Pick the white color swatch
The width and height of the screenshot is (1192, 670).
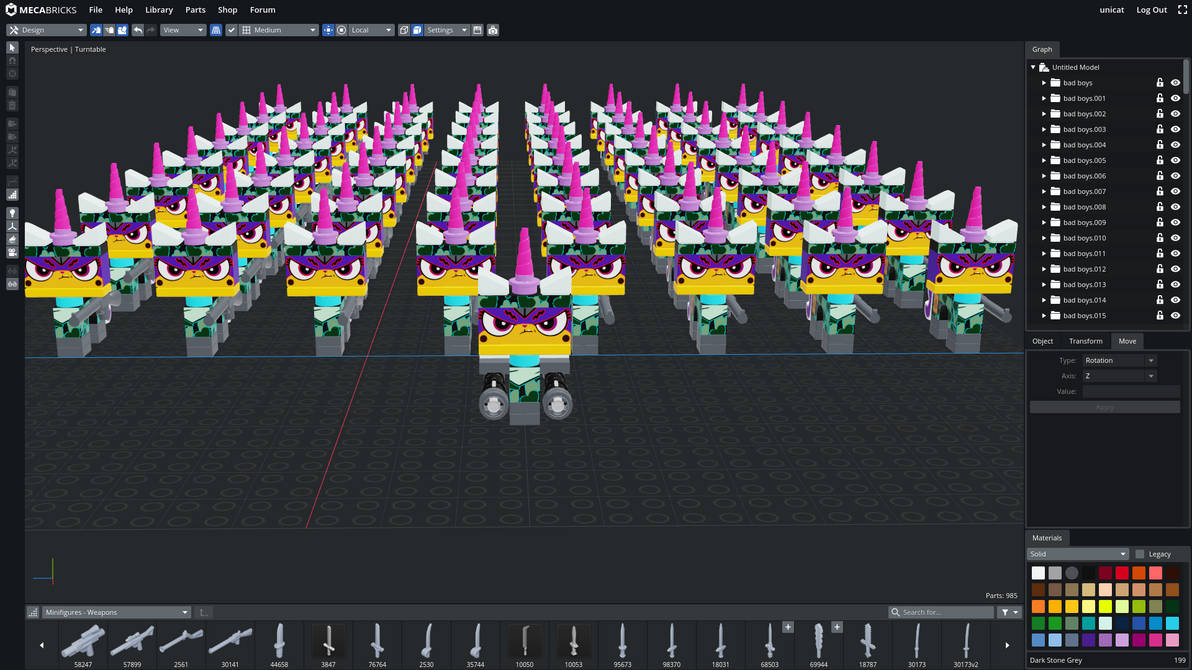(1038, 573)
